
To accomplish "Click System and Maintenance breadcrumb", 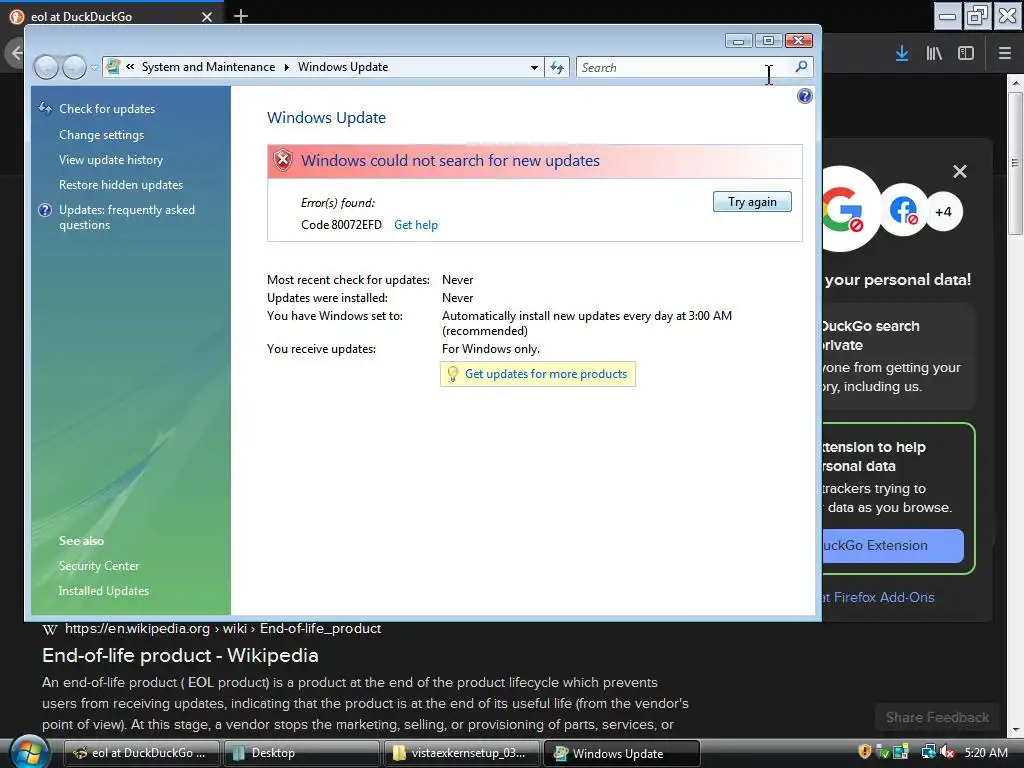I will point(208,67).
